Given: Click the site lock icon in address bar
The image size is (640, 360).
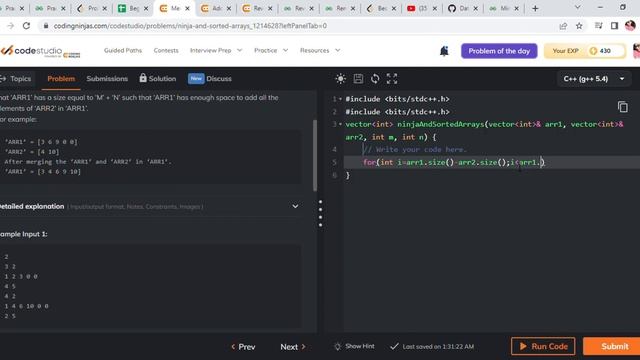Looking at the screenshot, I should pyautogui.click(x=46, y=26).
